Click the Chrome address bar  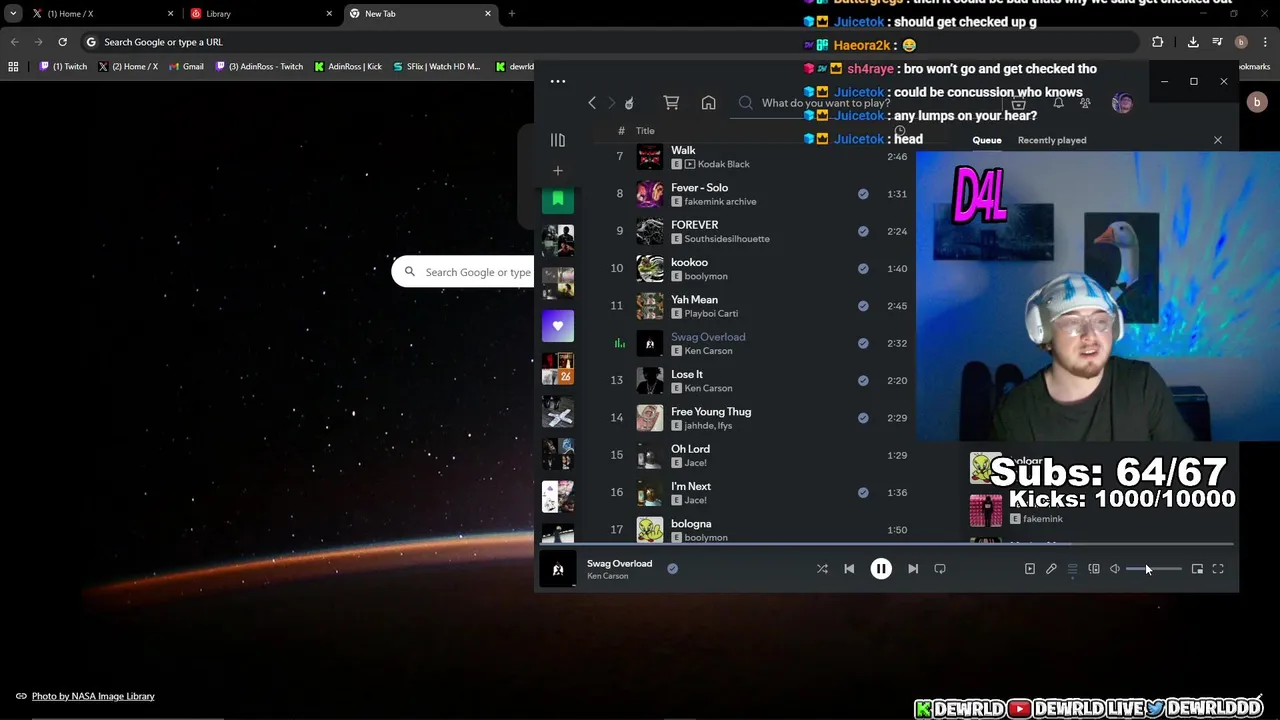[610, 42]
